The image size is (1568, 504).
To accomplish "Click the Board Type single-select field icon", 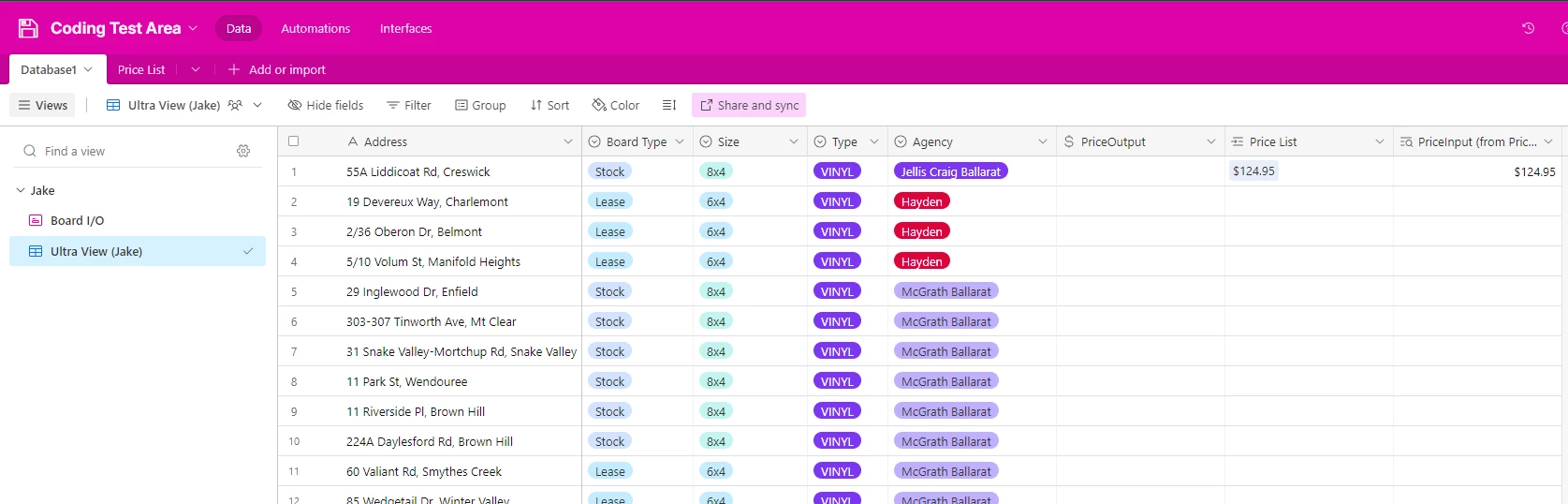I will coord(594,141).
